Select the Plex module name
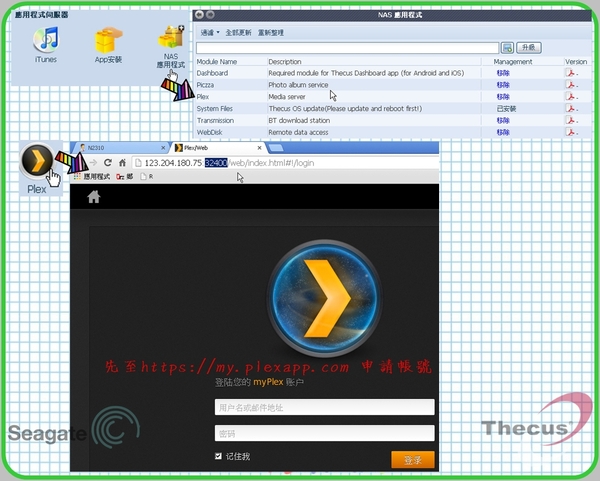The width and height of the screenshot is (600, 481). coord(203,97)
